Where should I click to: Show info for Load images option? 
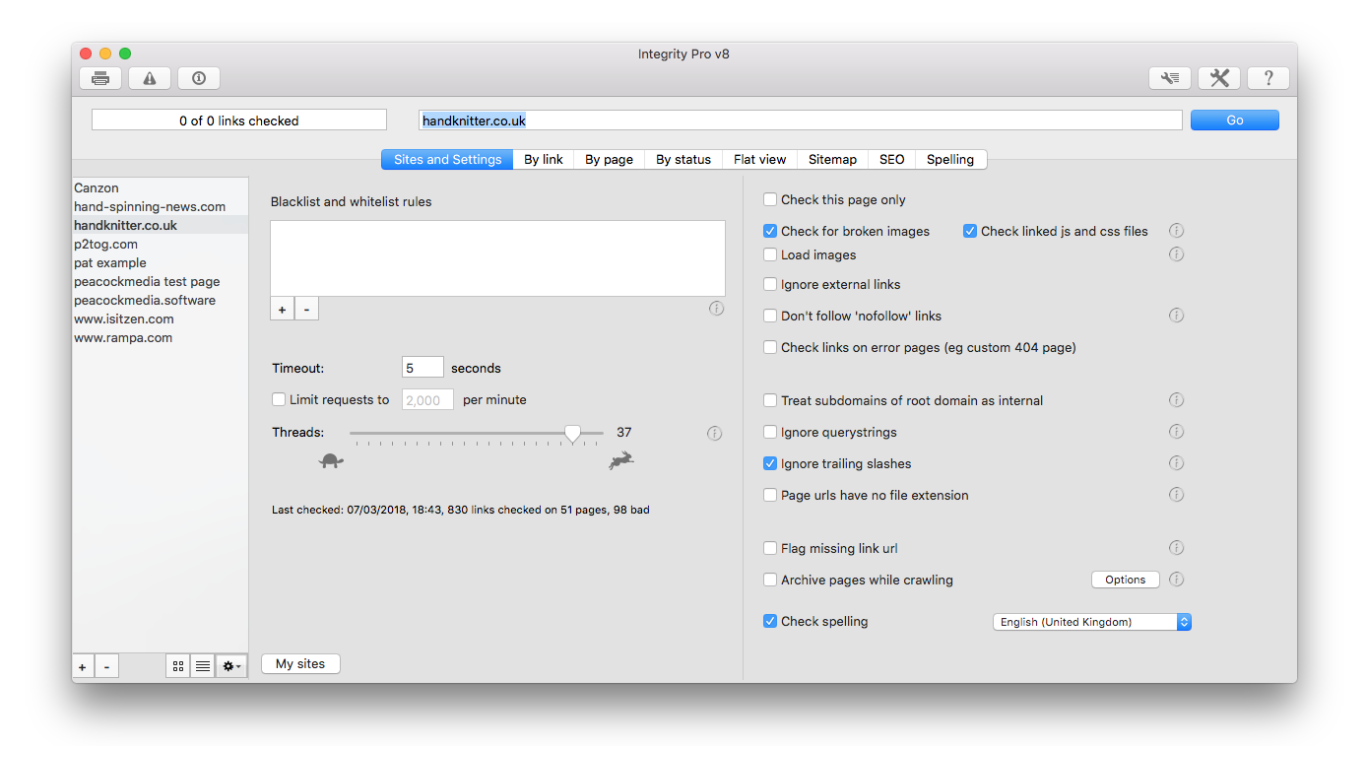(x=1176, y=254)
